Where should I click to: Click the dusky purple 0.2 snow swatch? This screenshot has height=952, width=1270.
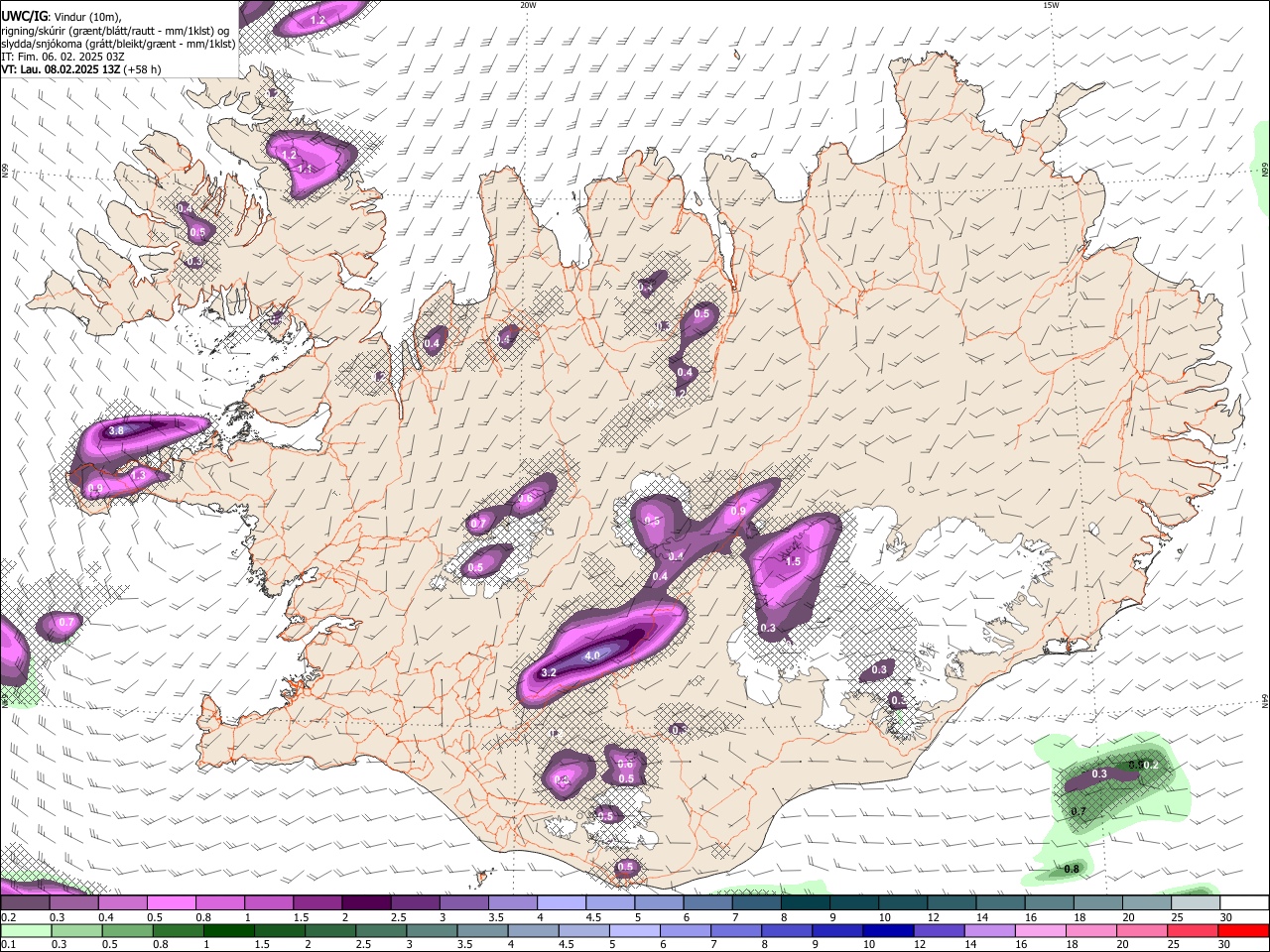coord(25,903)
